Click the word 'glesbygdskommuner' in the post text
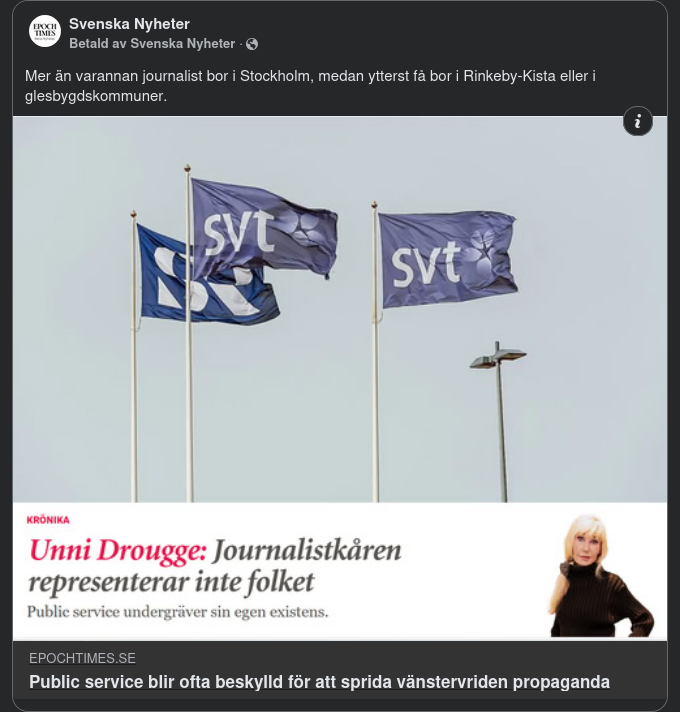680x712 pixels. 96,96
